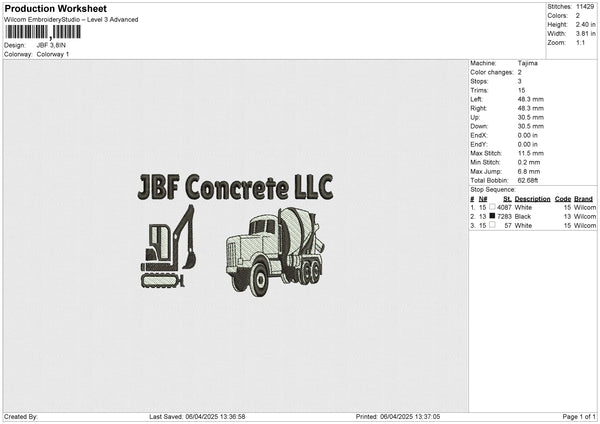Viewport: 600px width, 424px height.
Task: Click the 'Brand' column header
Action: pyautogui.click(x=583, y=199)
